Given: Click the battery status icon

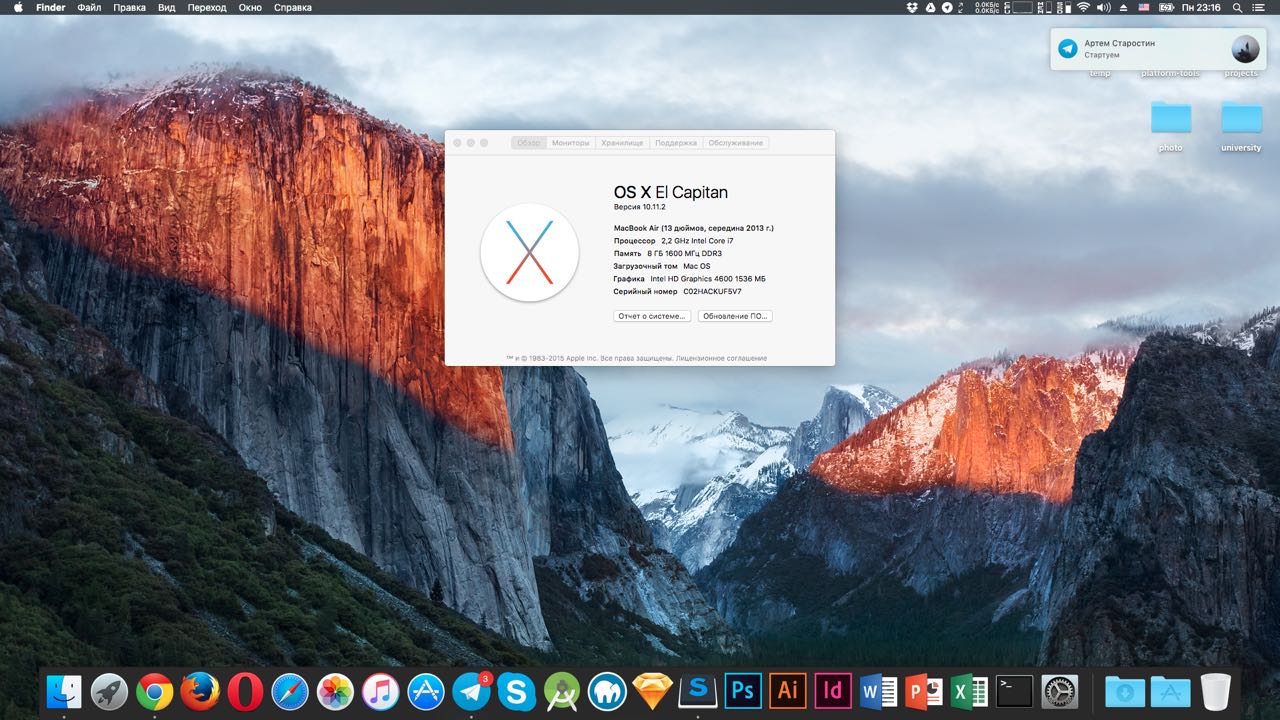Looking at the screenshot, I should [1166, 7].
